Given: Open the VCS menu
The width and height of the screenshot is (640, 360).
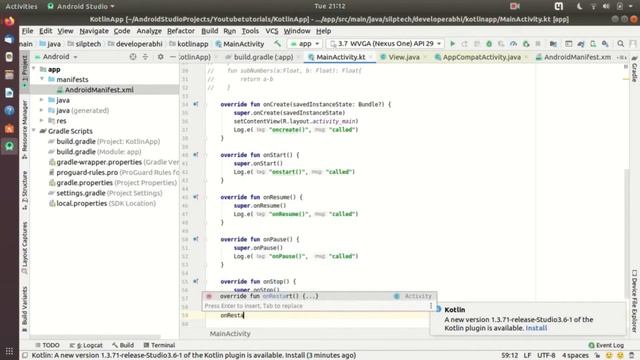Looking at the screenshot, I should click(272, 31).
